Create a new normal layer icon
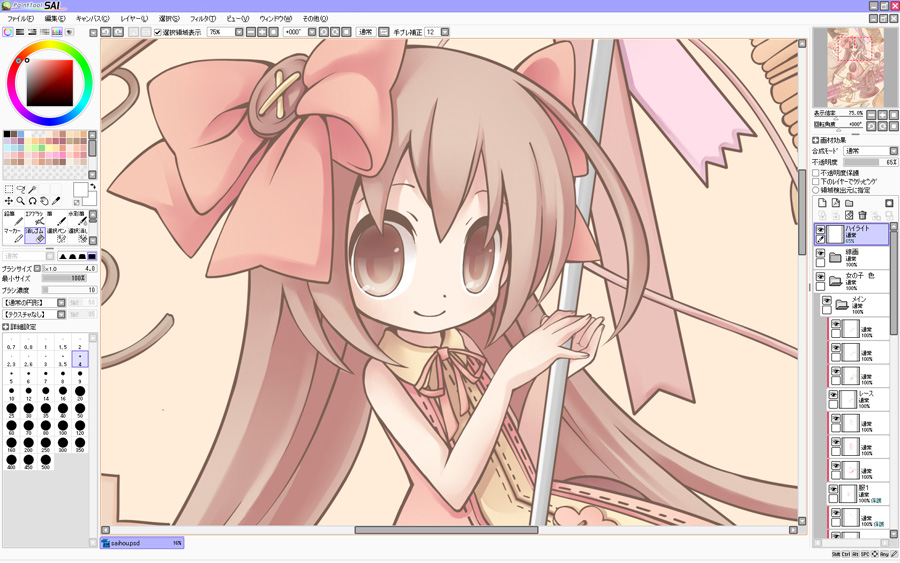This screenshot has width=900, height=563. (822, 203)
